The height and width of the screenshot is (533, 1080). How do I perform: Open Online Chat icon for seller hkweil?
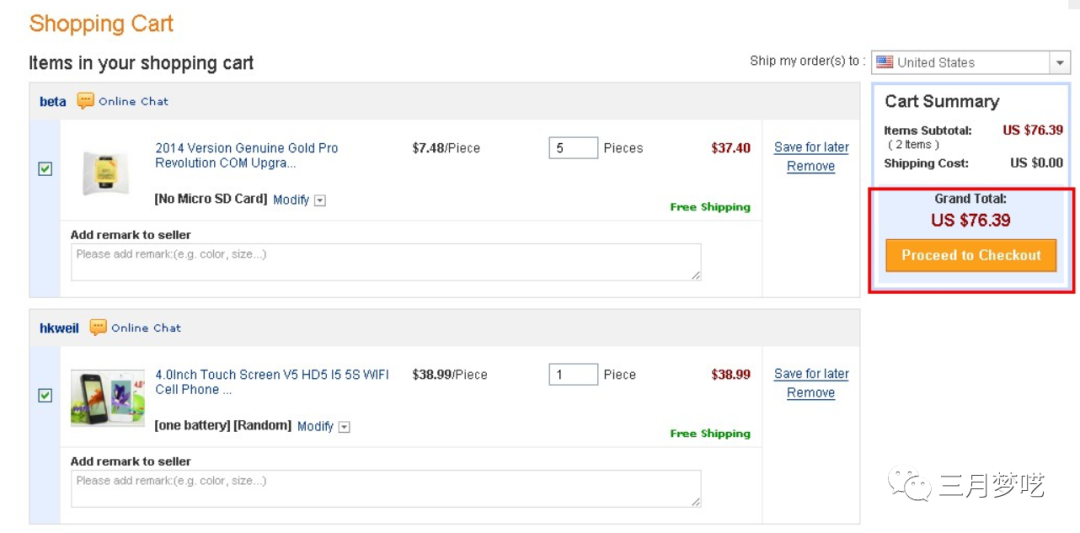pos(98,327)
